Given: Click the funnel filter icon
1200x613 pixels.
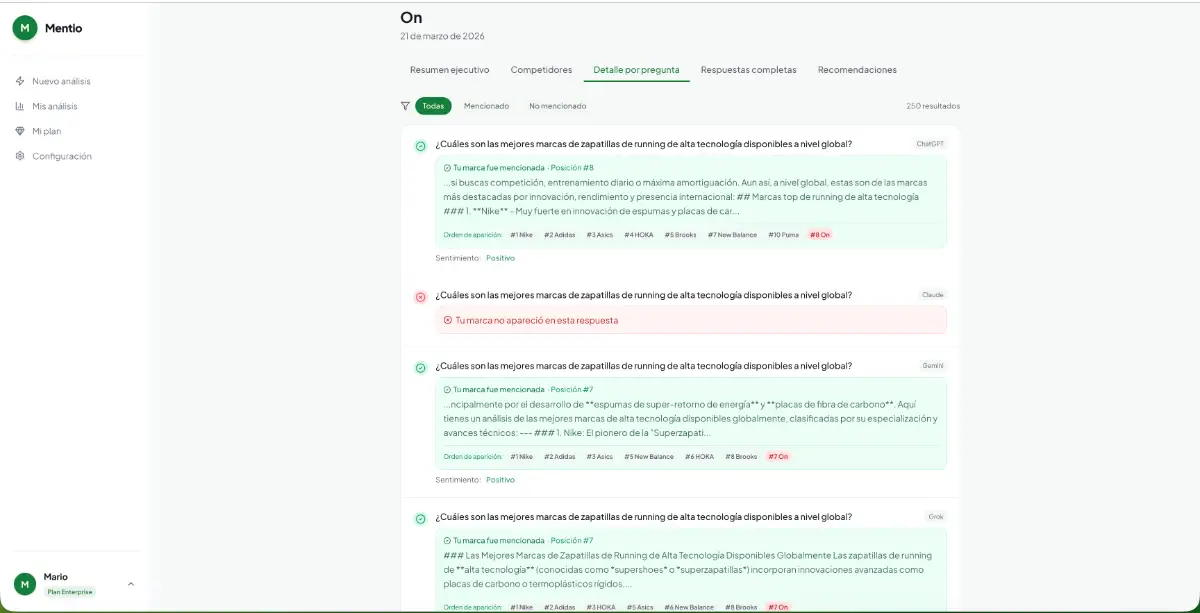Looking at the screenshot, I should [405, 106].
